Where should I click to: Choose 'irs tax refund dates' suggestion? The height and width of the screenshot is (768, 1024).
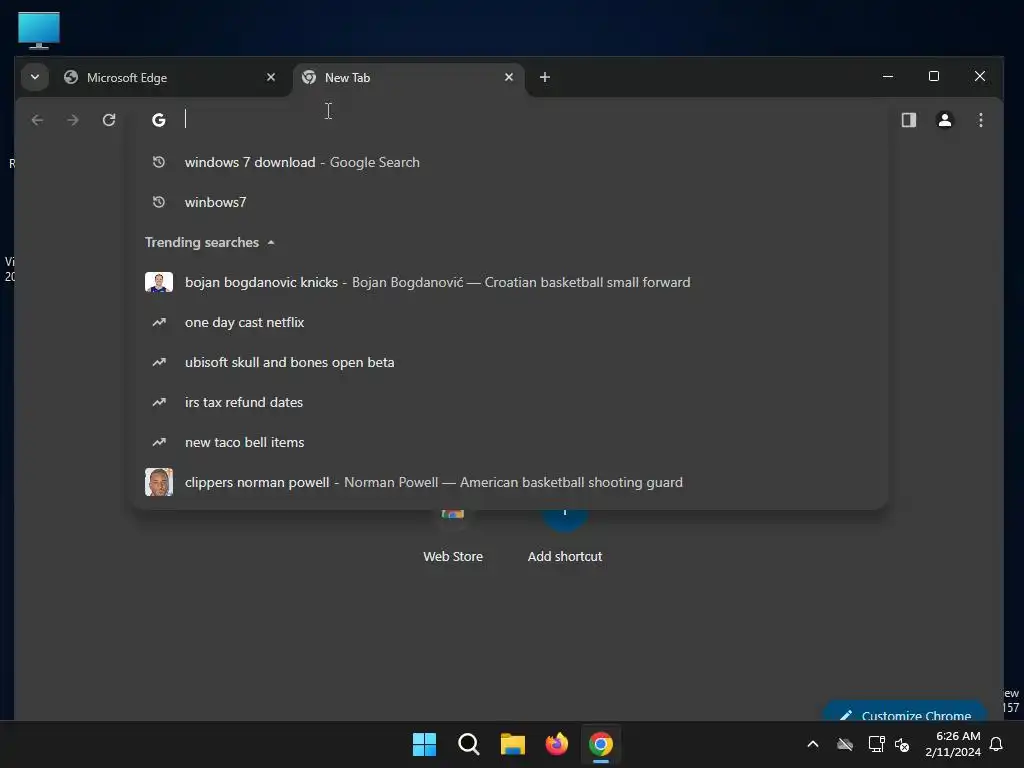tap(510, 402)
